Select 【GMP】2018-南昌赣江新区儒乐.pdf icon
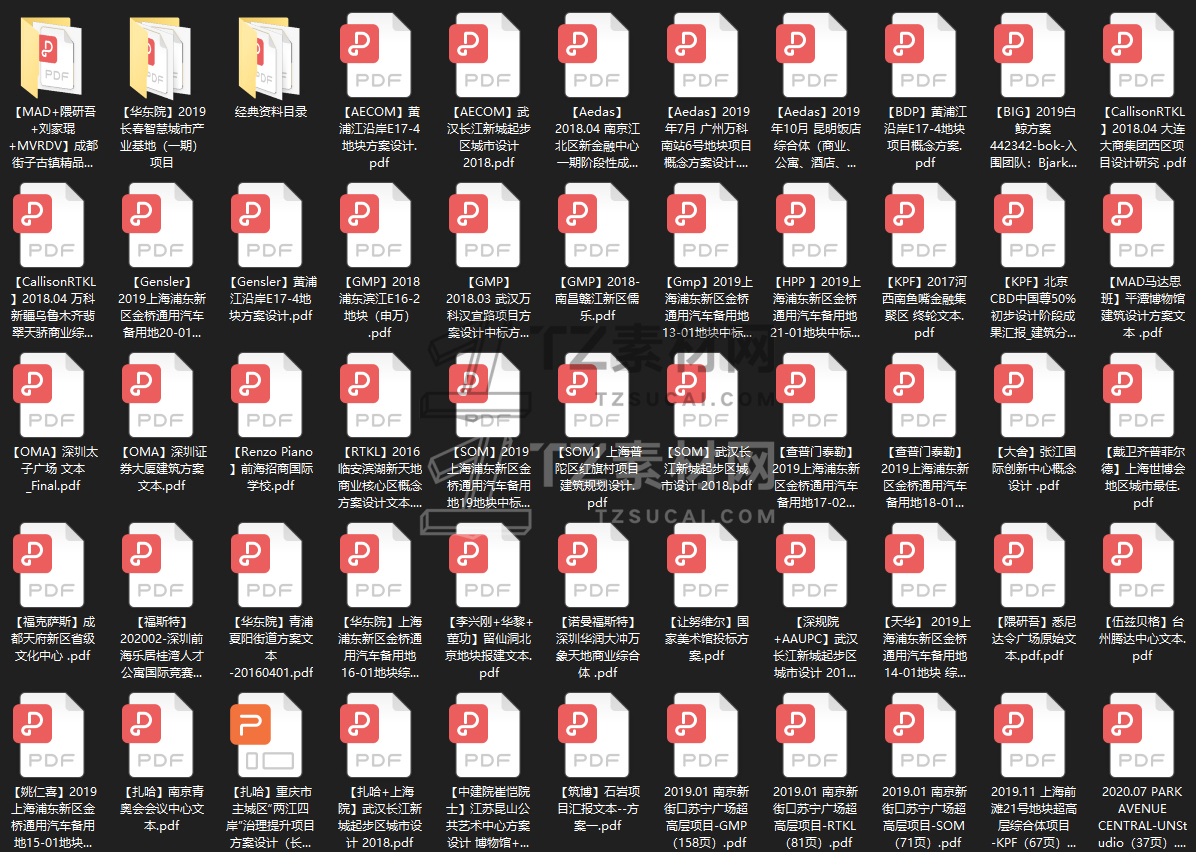The image size is (1196, 852). pyautogui.click(x=593, y=226)
